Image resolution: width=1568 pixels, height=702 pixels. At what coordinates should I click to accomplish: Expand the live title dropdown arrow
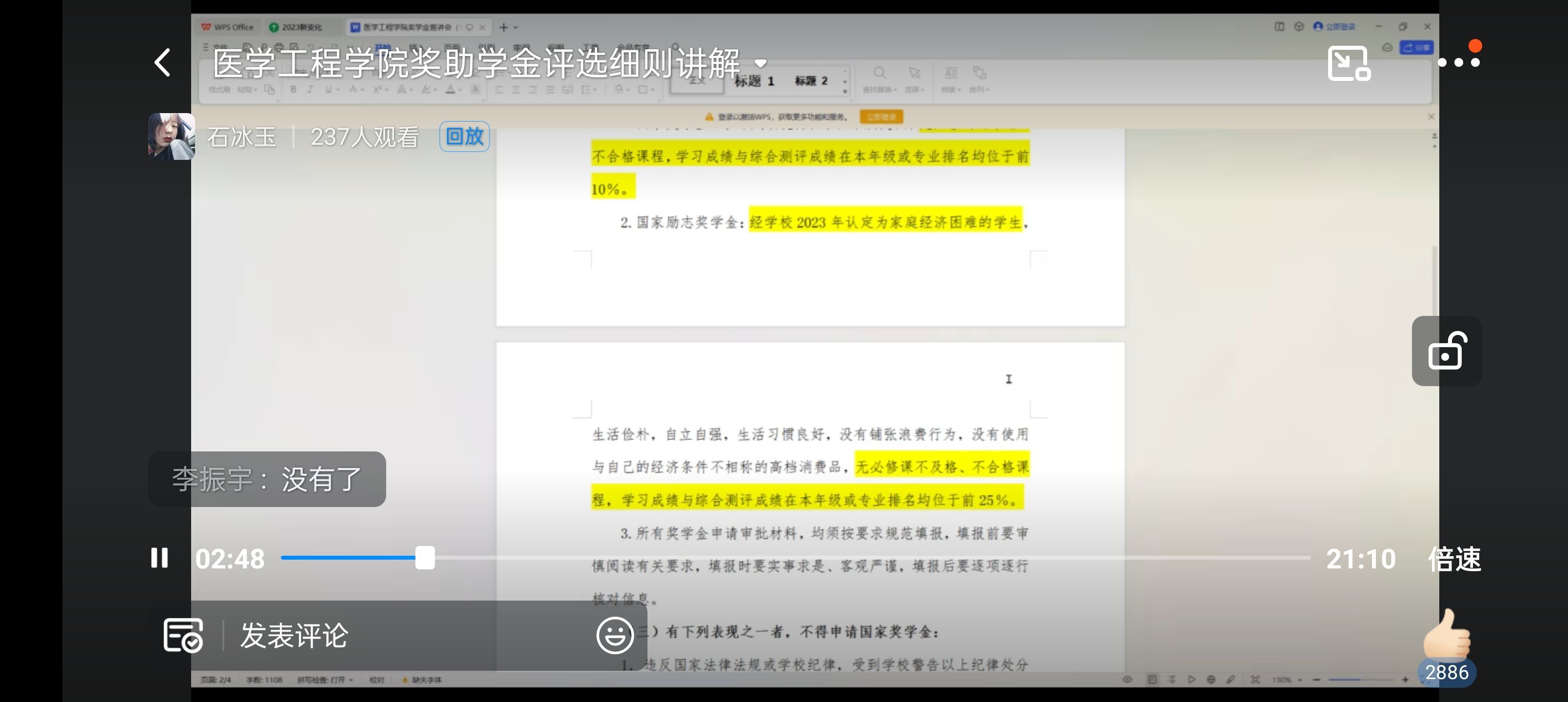coord(760,63)
